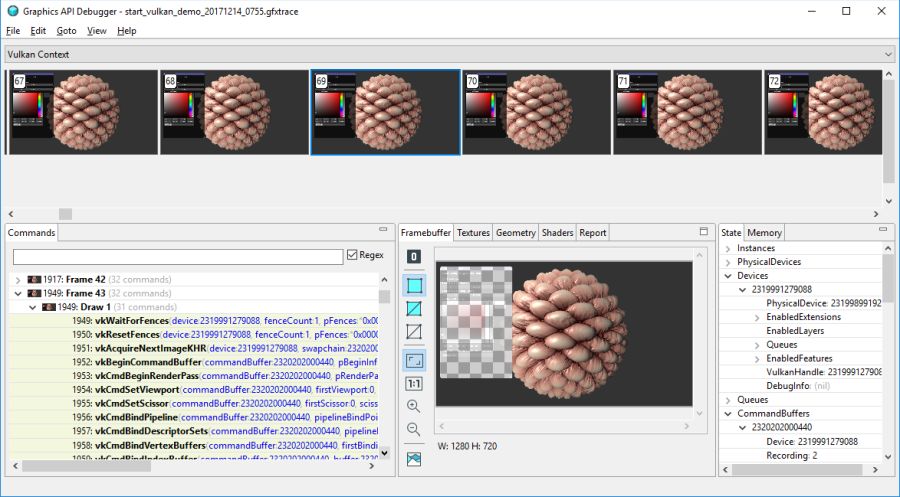Expand Instances in State tree
The height and width of the screenshot is (497, 900).
click(x=728, y=248)
